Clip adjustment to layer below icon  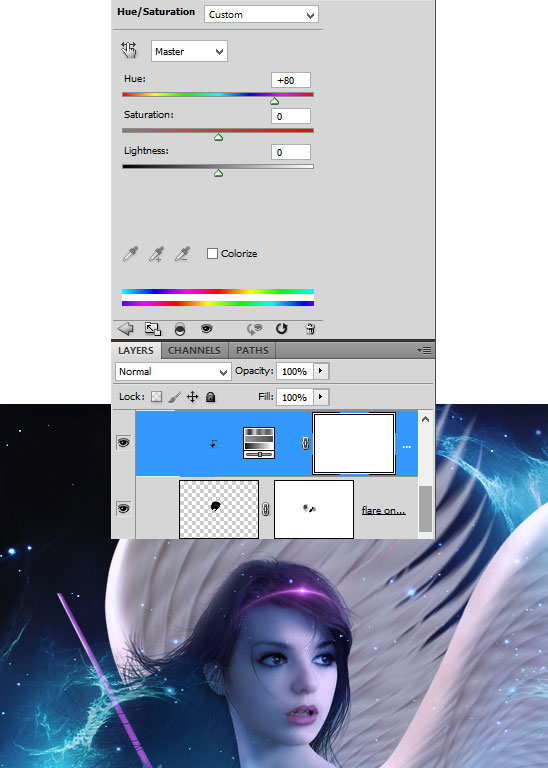(x=180, y=329)
